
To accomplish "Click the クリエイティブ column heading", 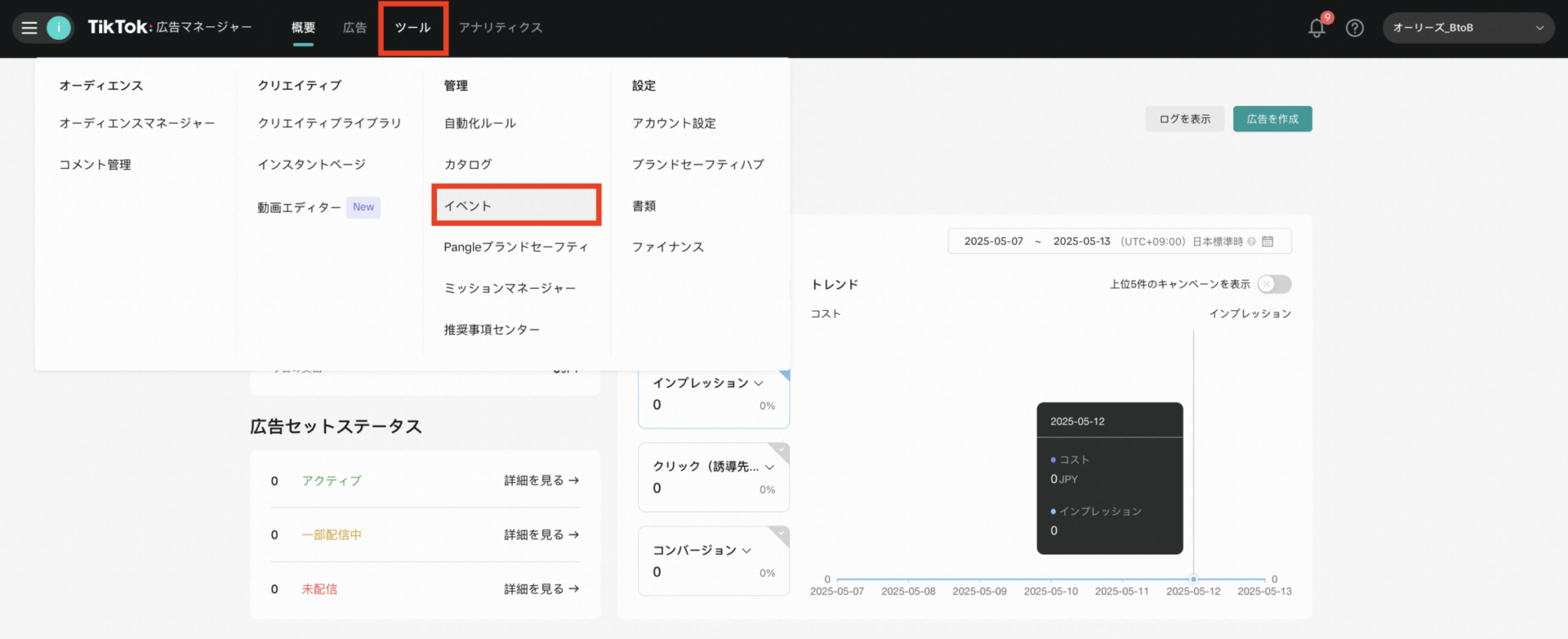I will click(x=300, y=86).
